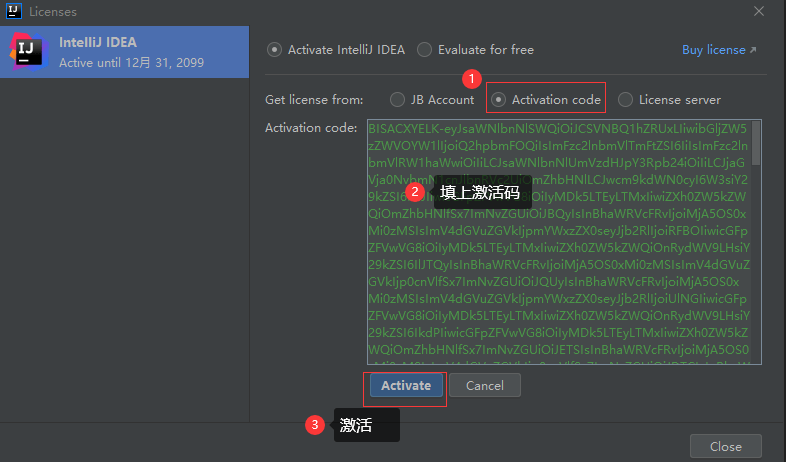Click the 'Active until 12月 31, 2099' text
The width and height of the screenshot is (786, 462).
[x=131, y=63]
